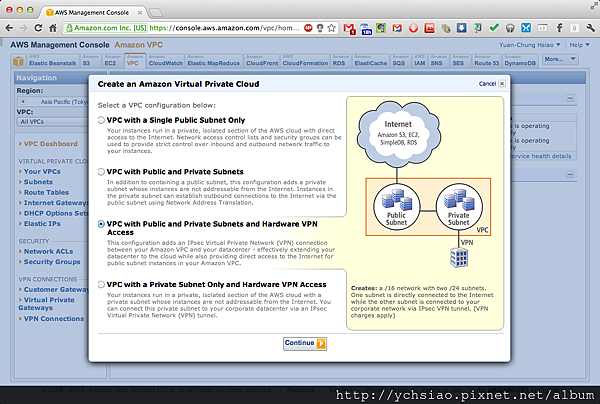The height and width of the screenshot is (404, 600).
Task: Open the Gmail checker extension with red badge
Action: pos(349,28)
